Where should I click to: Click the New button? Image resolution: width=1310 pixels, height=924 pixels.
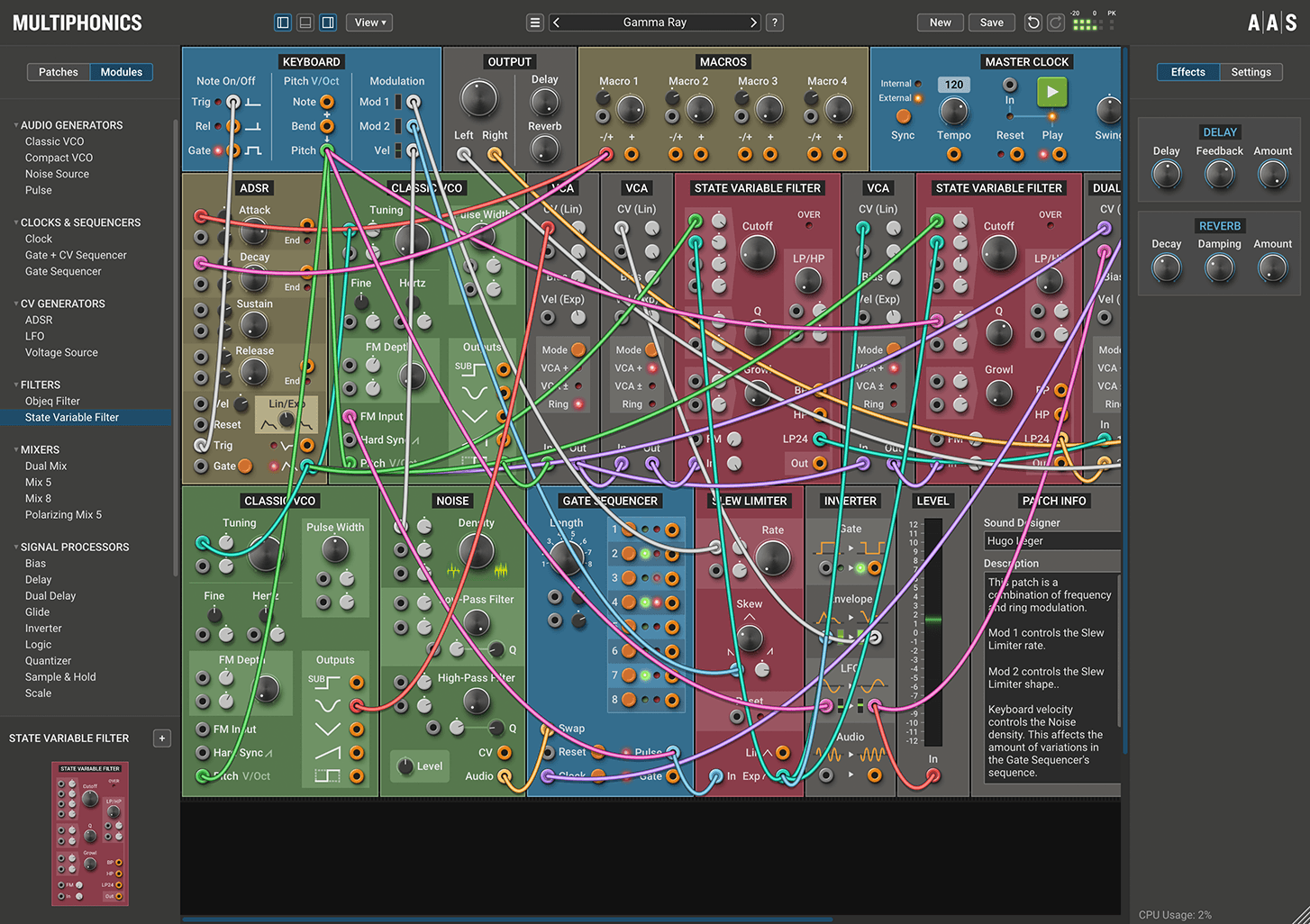coord(940,22)
